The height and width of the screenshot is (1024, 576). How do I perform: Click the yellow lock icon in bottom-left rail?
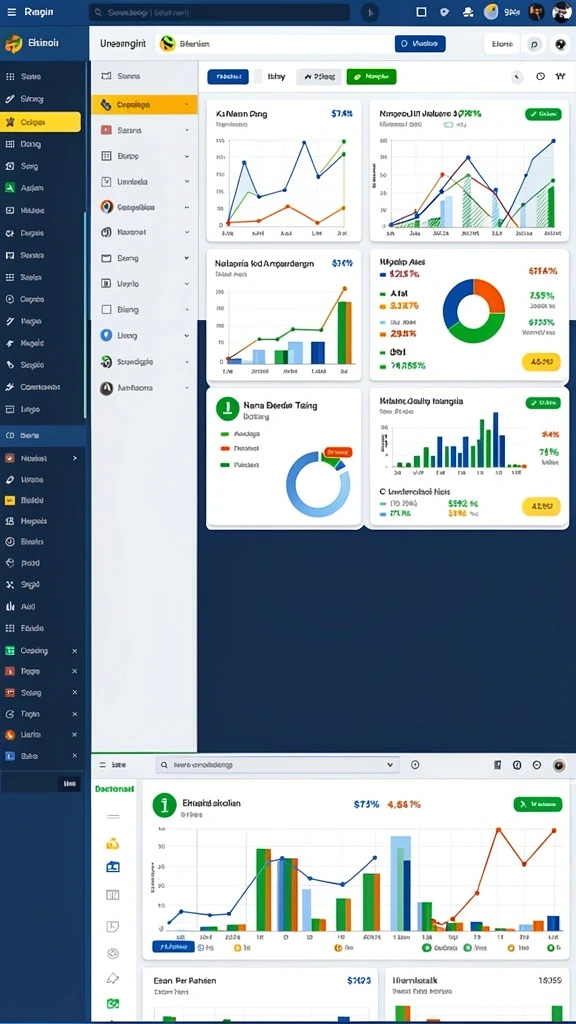point(112,844)
